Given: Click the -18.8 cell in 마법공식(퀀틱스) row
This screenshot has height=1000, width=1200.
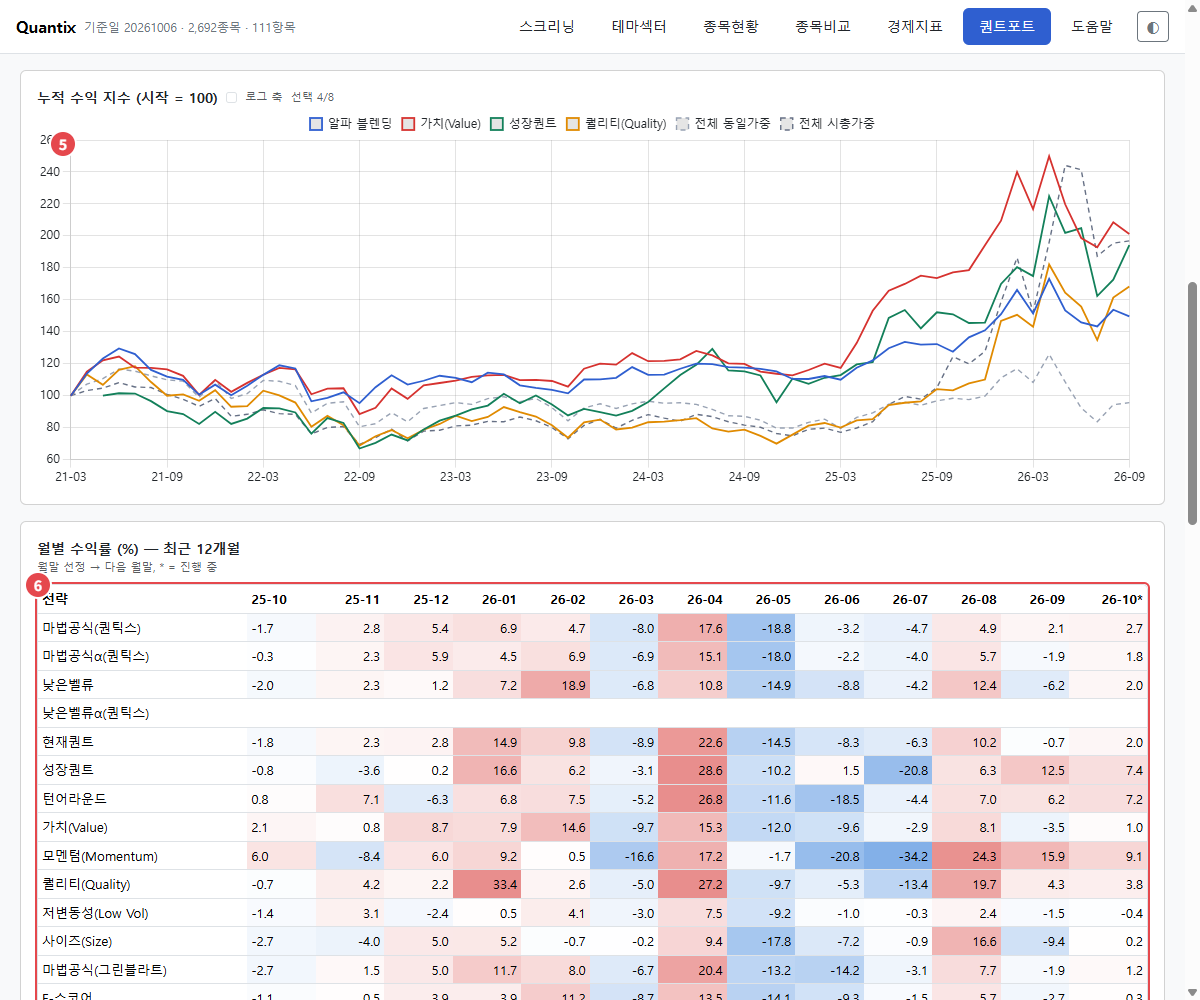Looking at the screenshot, I should pos(761,628).
